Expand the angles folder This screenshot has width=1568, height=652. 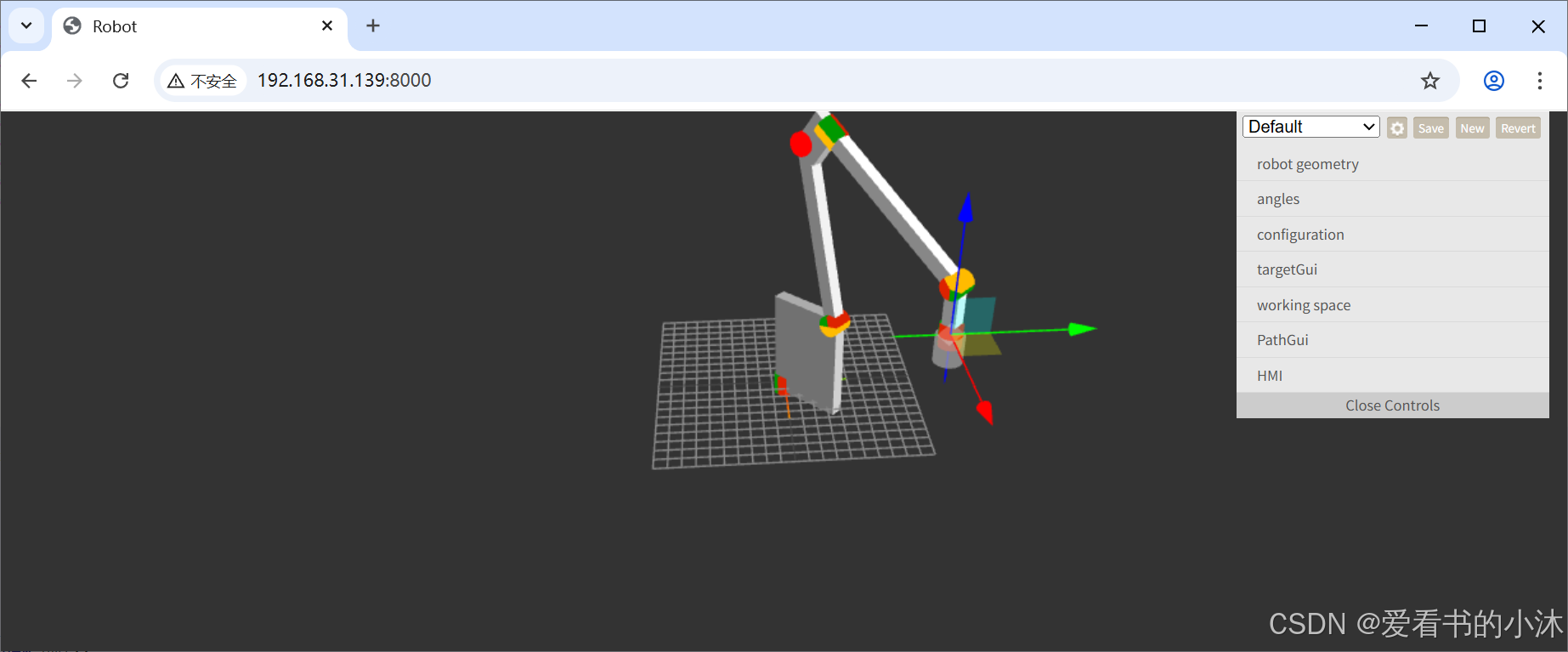[1393, 199]
